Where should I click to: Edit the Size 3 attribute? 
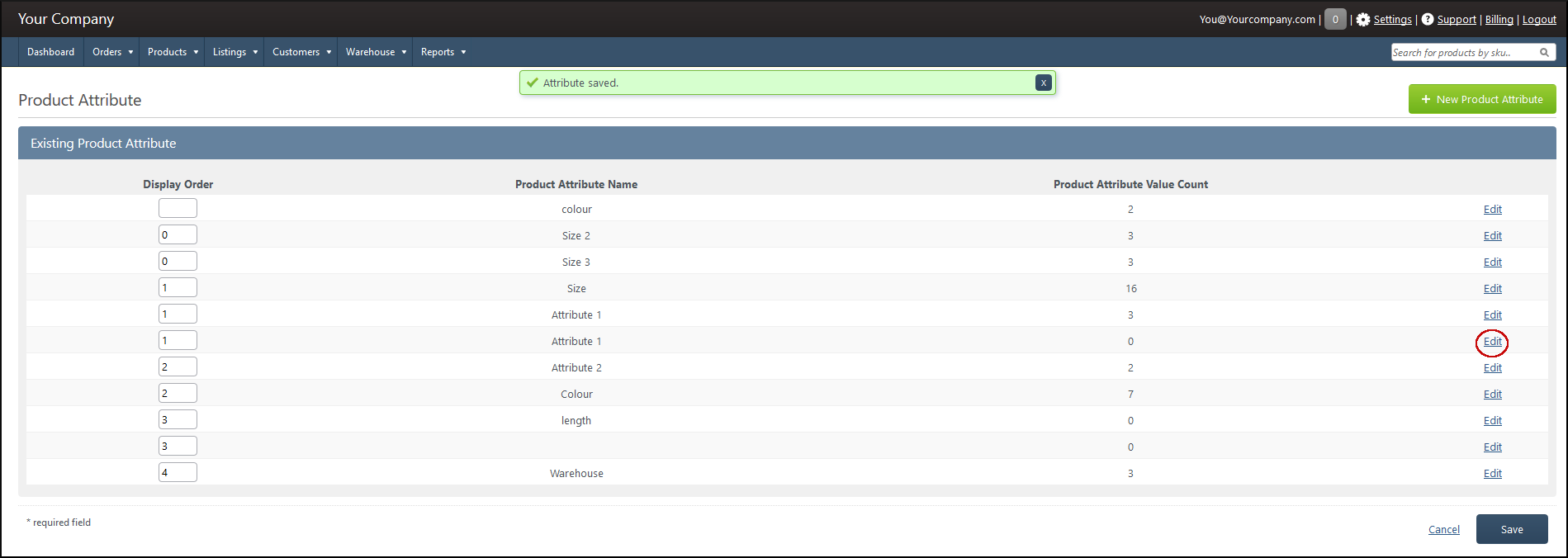point(1492,262)
